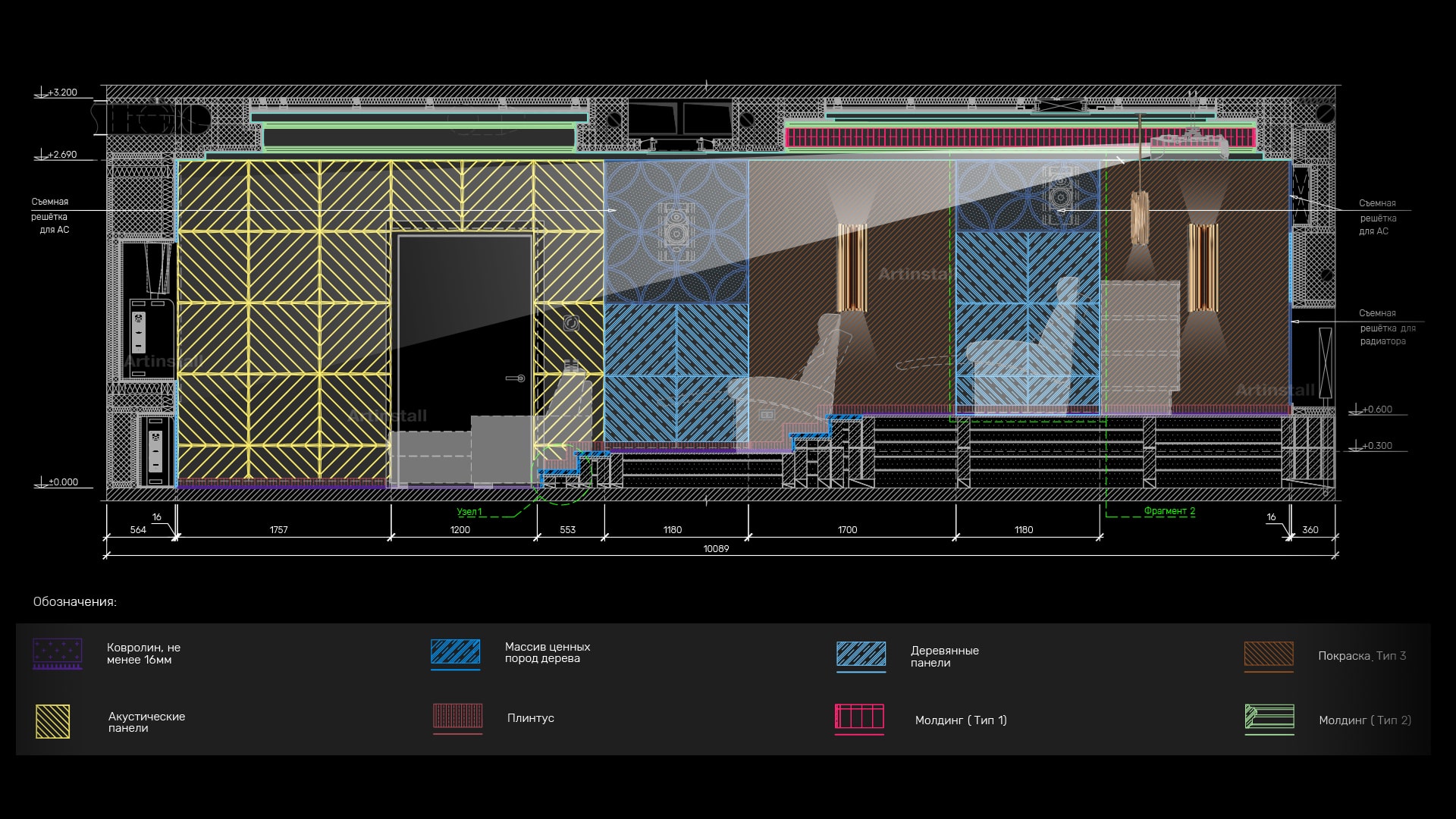Click the +0.600 elevation marker
The height and width of the screenshot is (819, 1456).
(x=1377, y=409)
